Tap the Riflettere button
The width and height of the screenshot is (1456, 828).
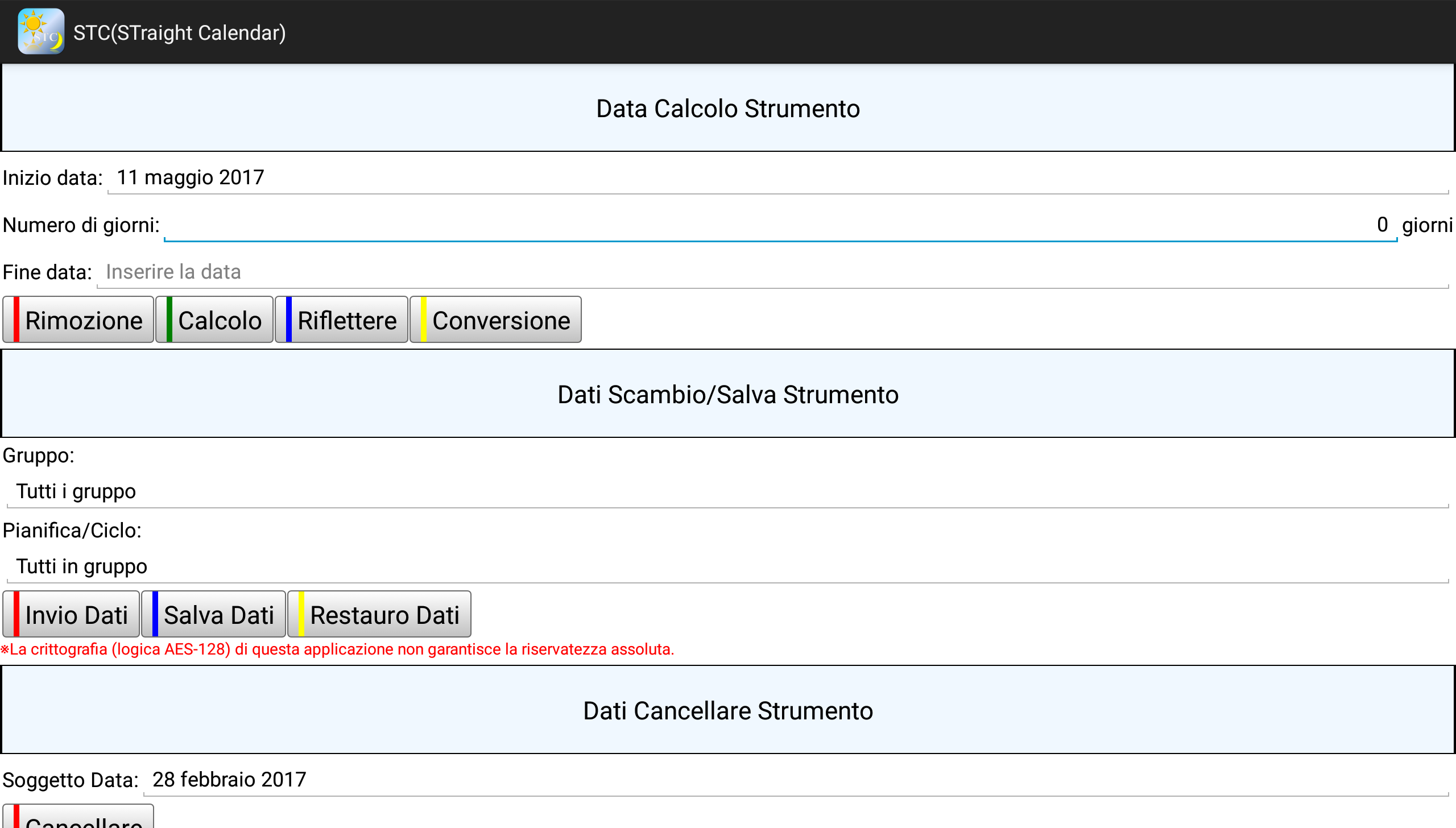pyautogui.click(x=341, y=320)
